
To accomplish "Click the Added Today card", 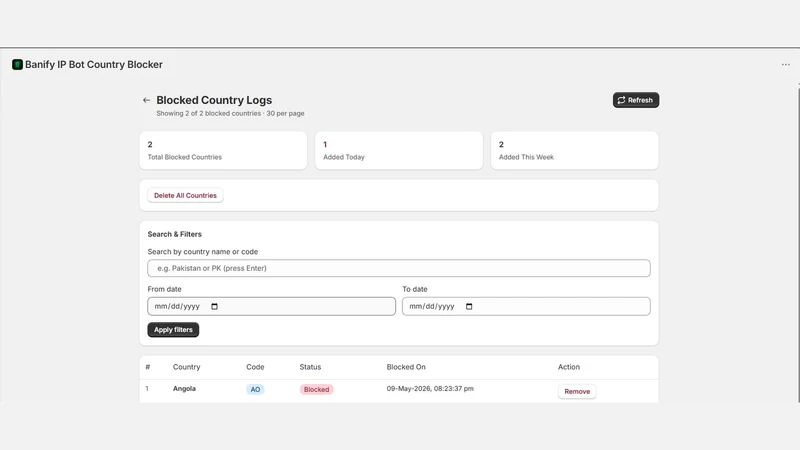I will 399,151.
